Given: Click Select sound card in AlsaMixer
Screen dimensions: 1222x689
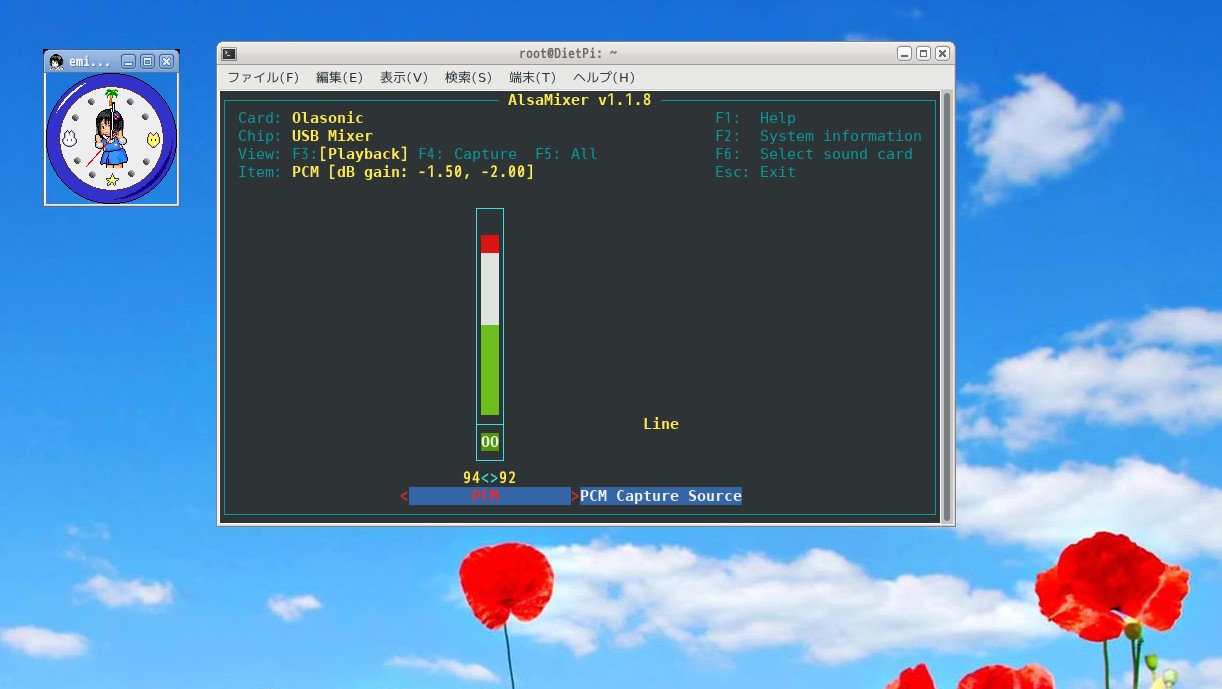Looking at the screenshot, I should [836, 154].
